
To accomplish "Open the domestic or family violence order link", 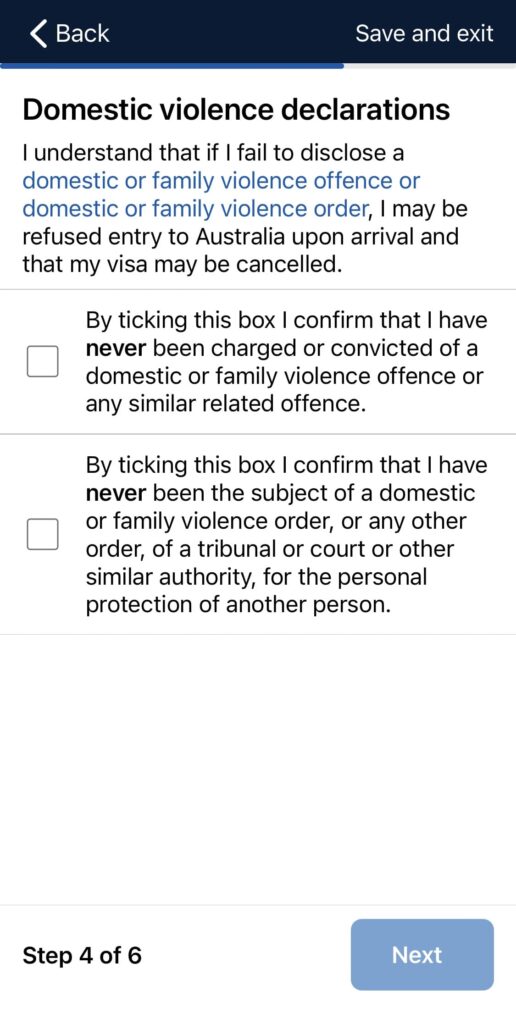I will (195, 209).
